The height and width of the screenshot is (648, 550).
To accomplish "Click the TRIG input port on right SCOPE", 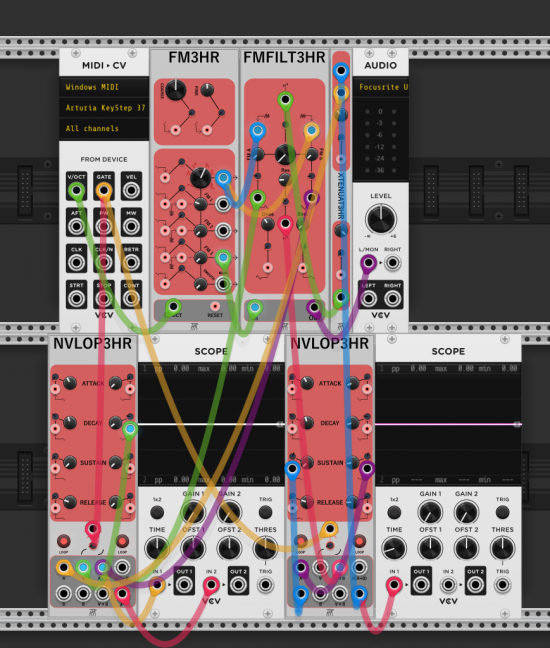I will tap(502, 585).
